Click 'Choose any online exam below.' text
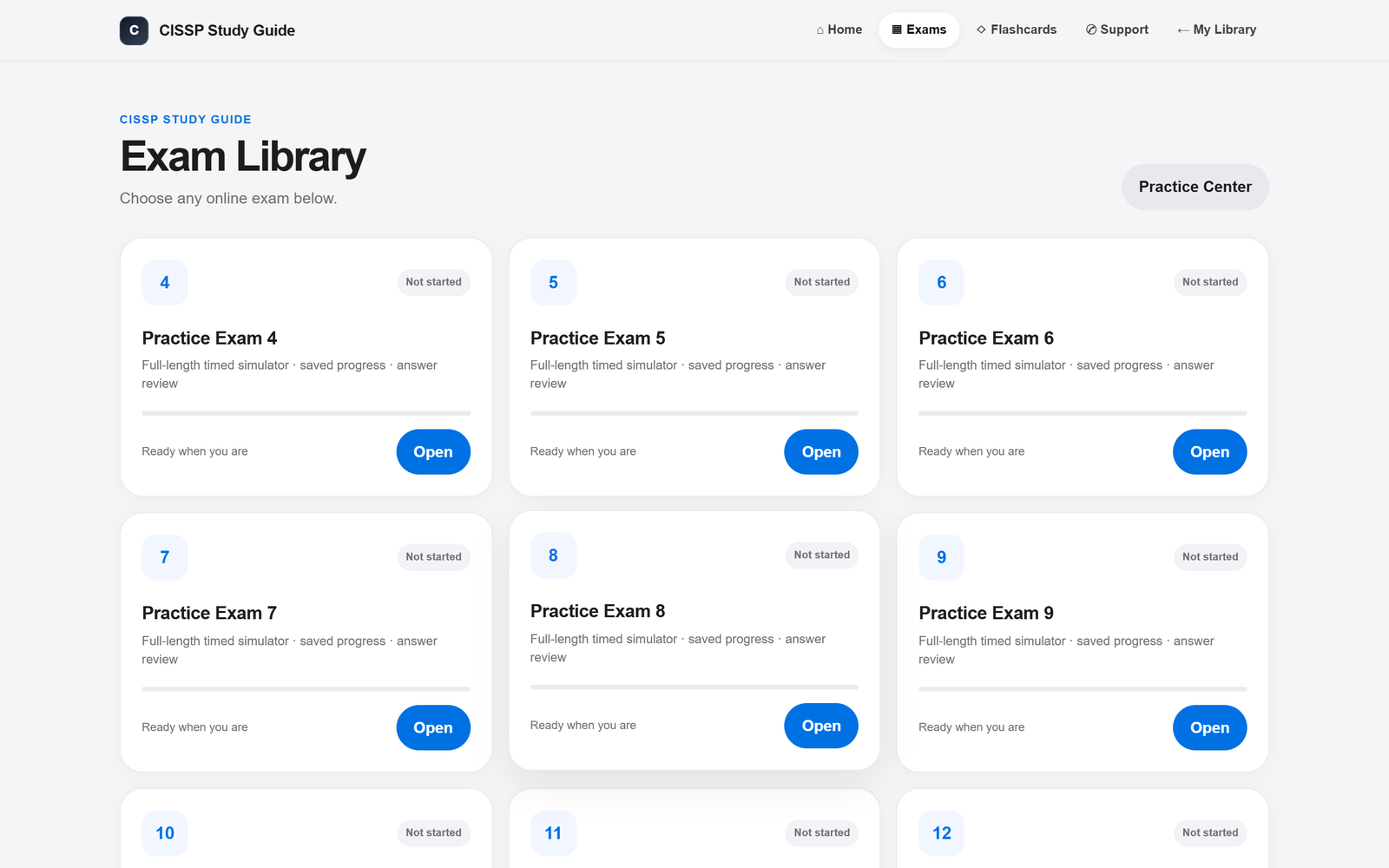The height and width of the screenshot is (868, 1389). tap(228, 198)
